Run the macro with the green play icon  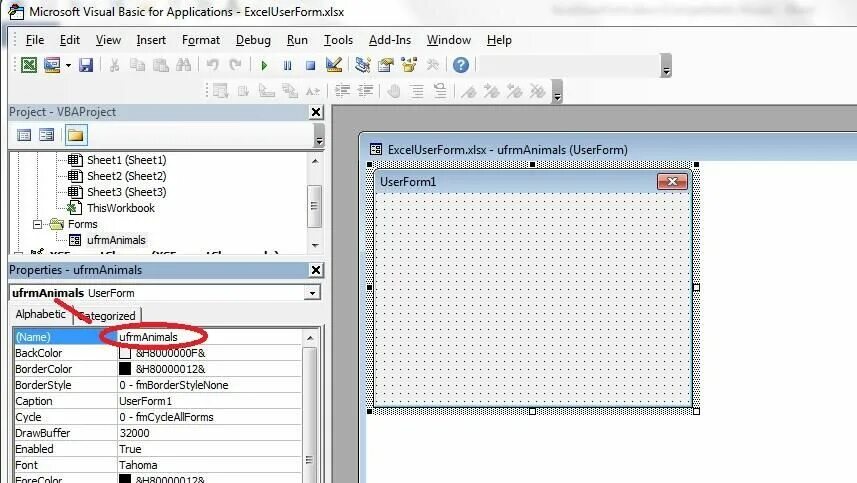(265, 66)
